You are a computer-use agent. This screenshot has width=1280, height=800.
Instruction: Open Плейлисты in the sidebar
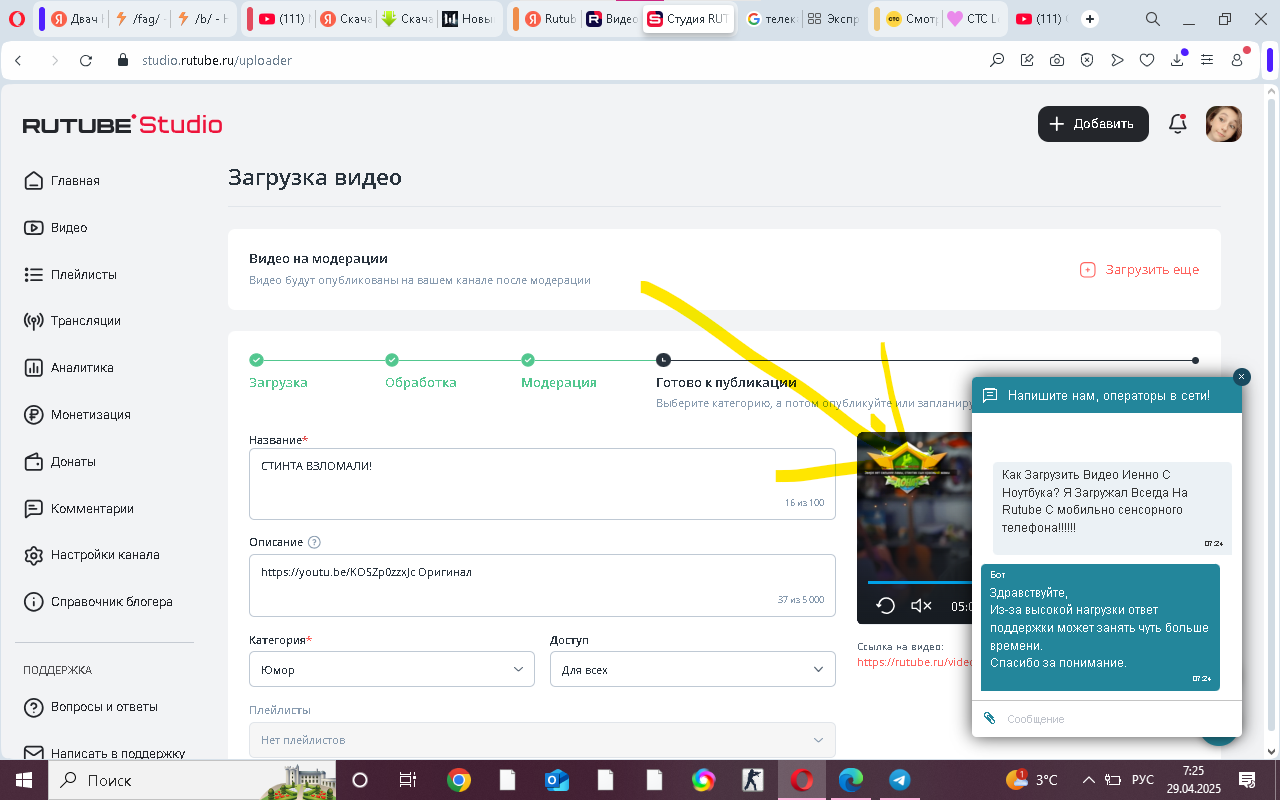[x=70, y=274]
